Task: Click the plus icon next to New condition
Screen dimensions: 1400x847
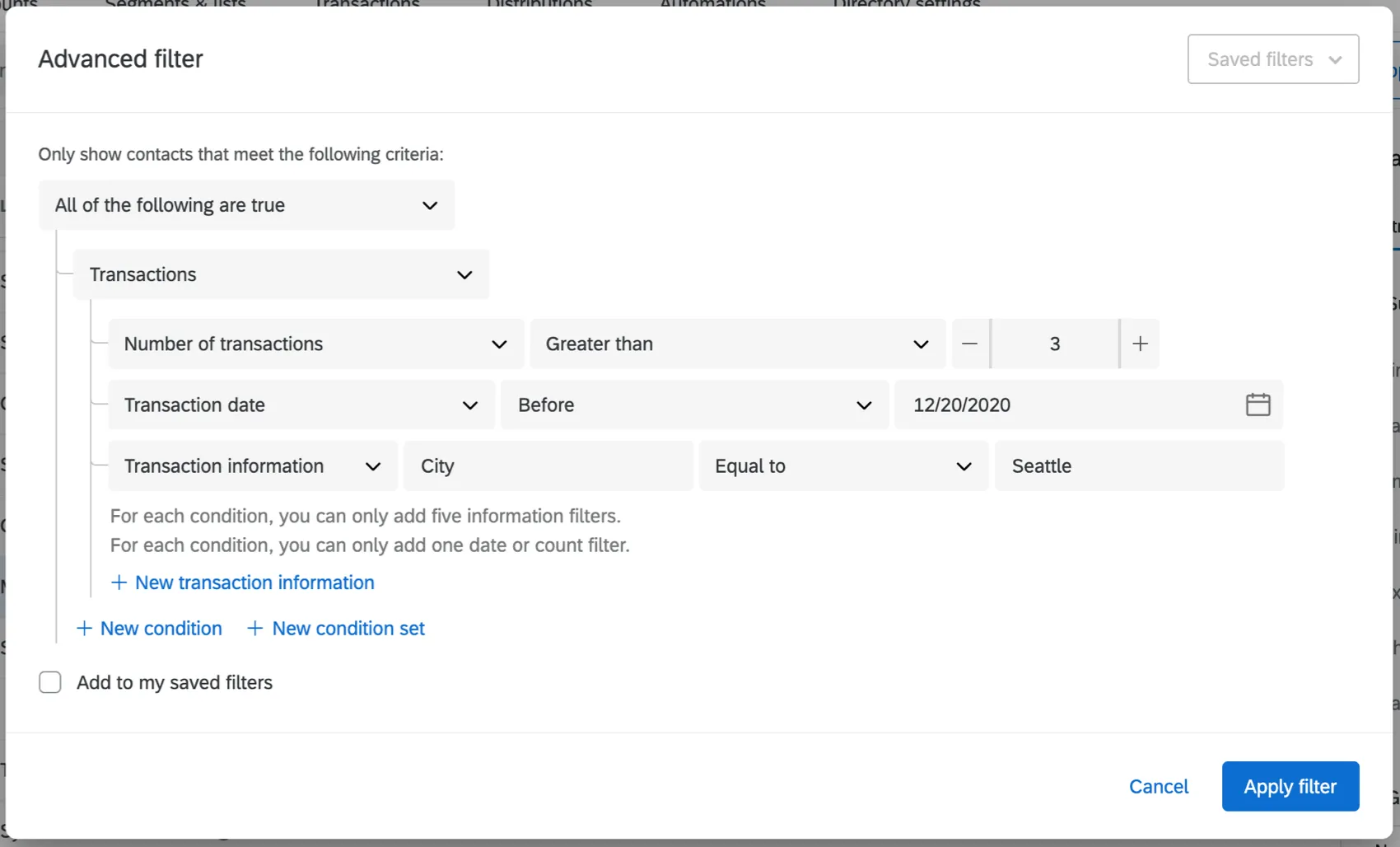Action: [x=85, y=628]
